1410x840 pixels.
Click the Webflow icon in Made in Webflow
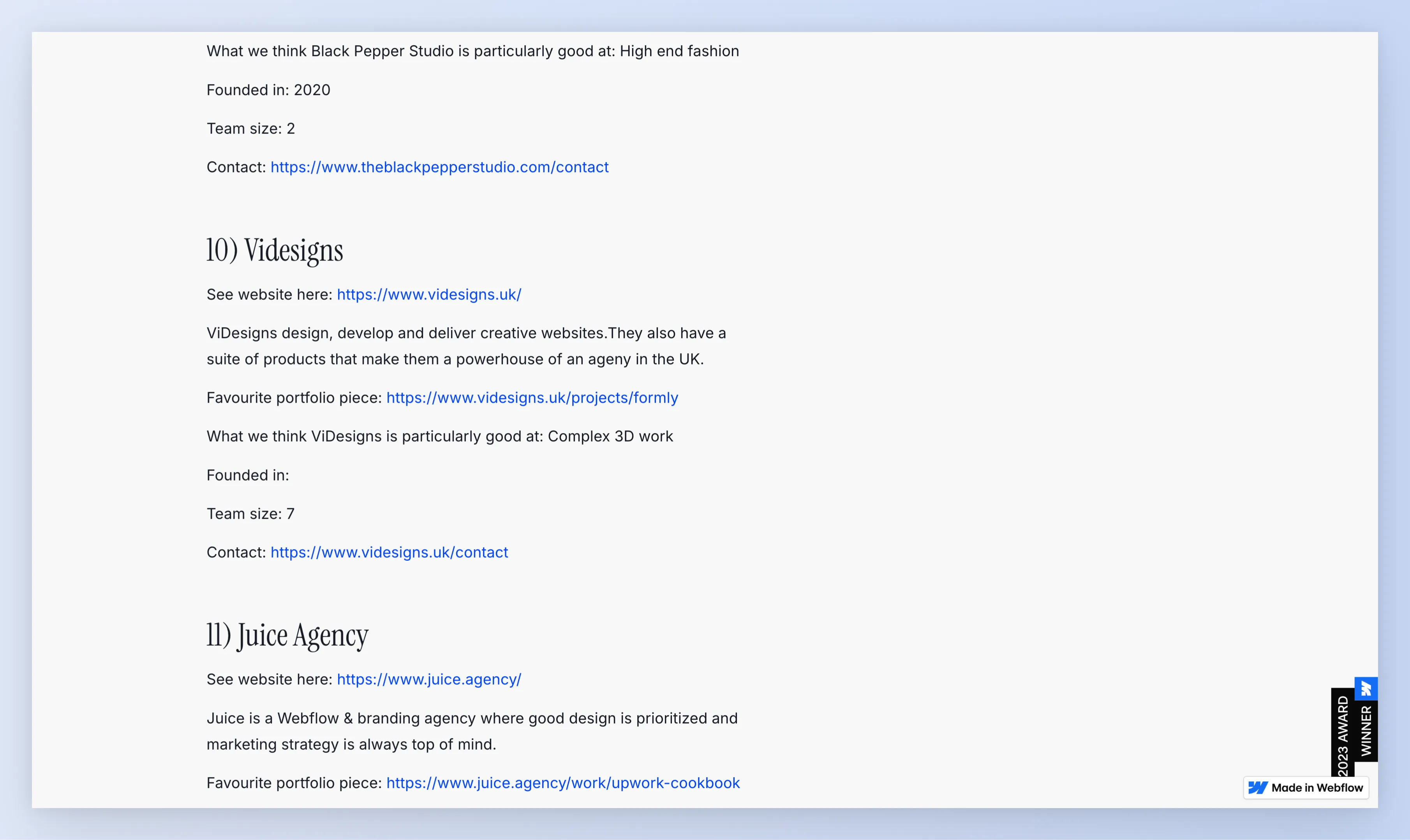1258,787
